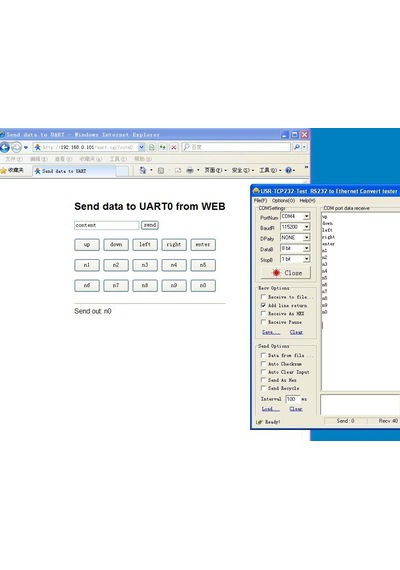Click the Load link in Send Options
Image resolution: width=400 pixels, height=570 pixels.
[271, 409]
